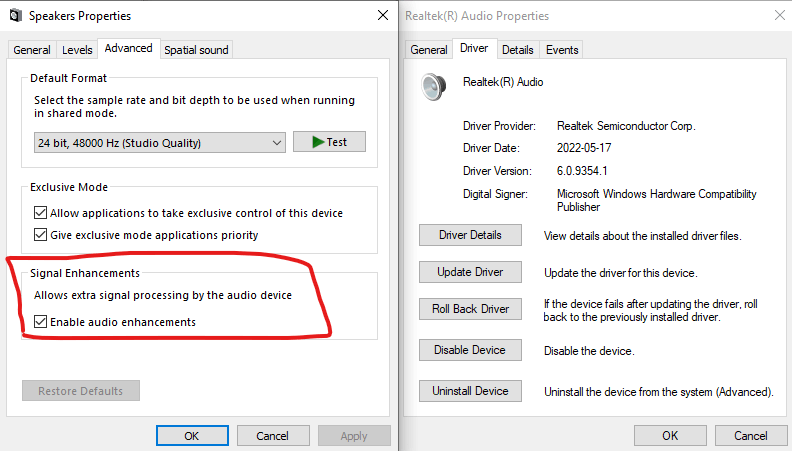This screenshot has height=451, width=792.
Task: Open the Events tab
Action: tap(562, 50)
